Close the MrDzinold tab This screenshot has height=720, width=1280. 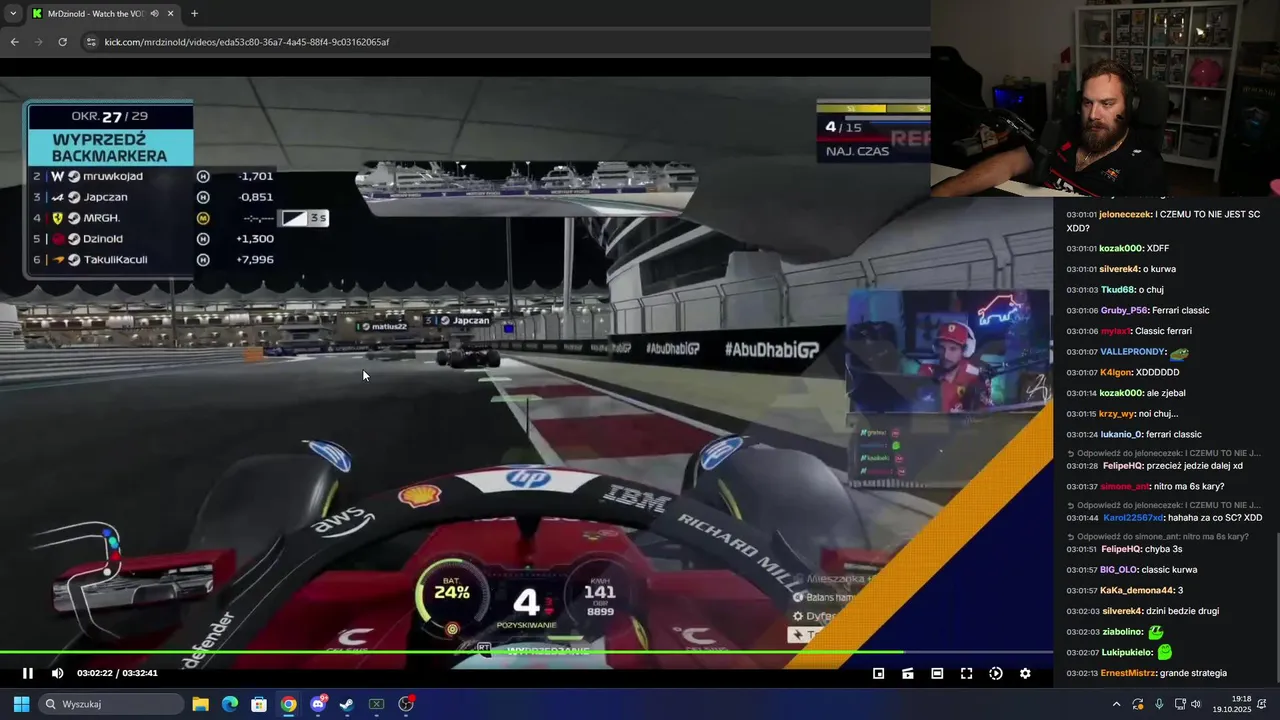point(170,13)
